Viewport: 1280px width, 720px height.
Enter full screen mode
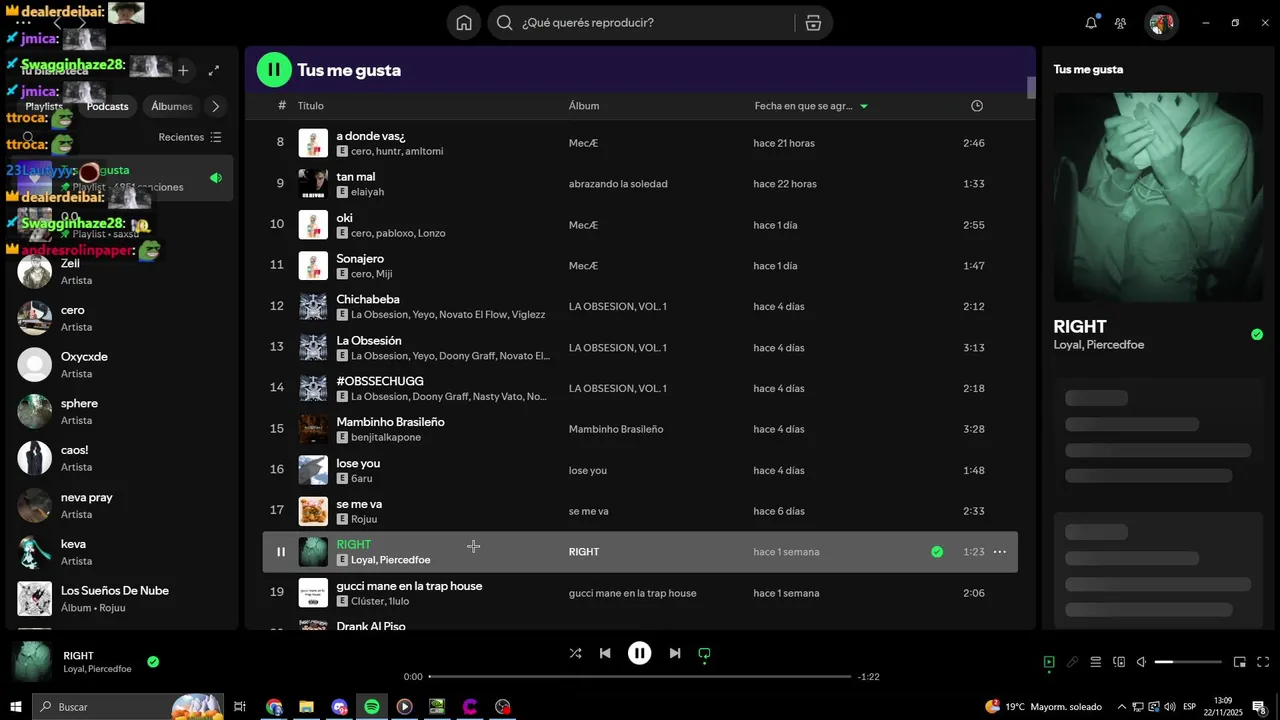coord(1263,662)
